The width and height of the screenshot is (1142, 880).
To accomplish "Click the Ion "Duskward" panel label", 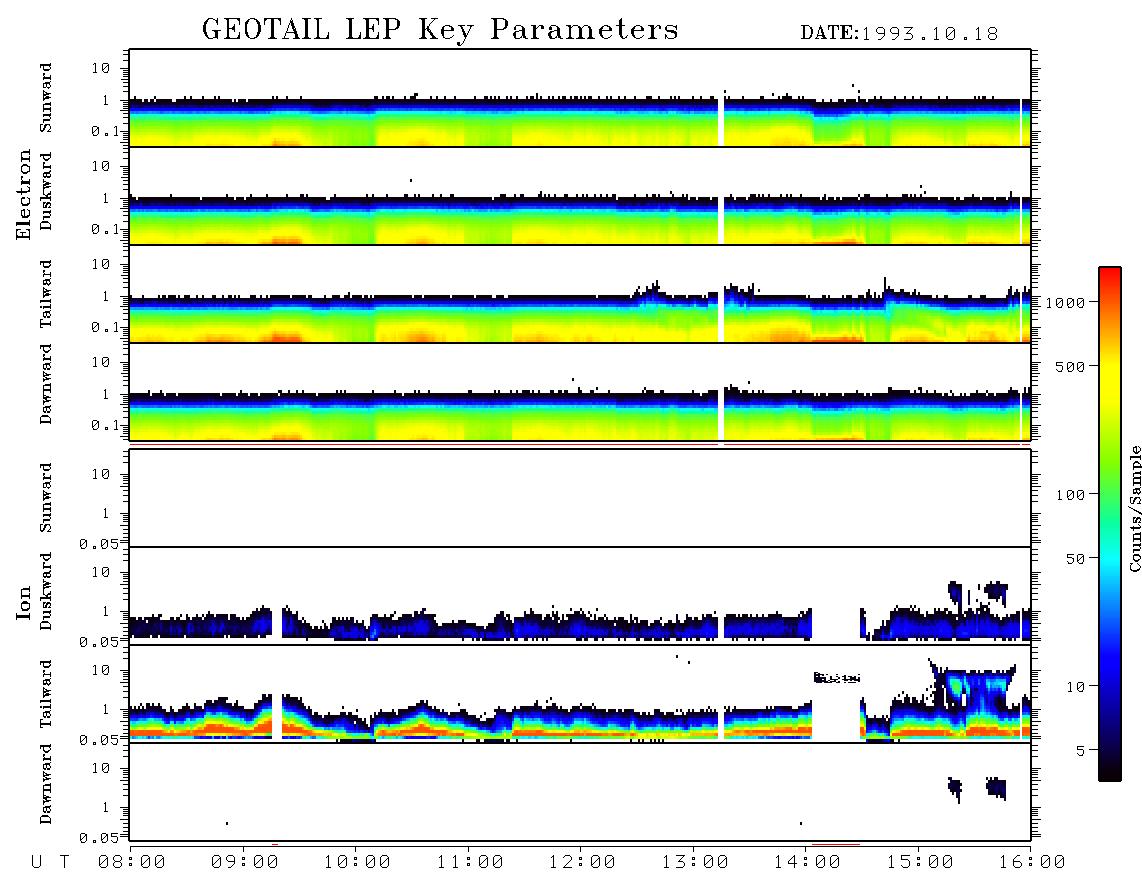I will 46,591.
